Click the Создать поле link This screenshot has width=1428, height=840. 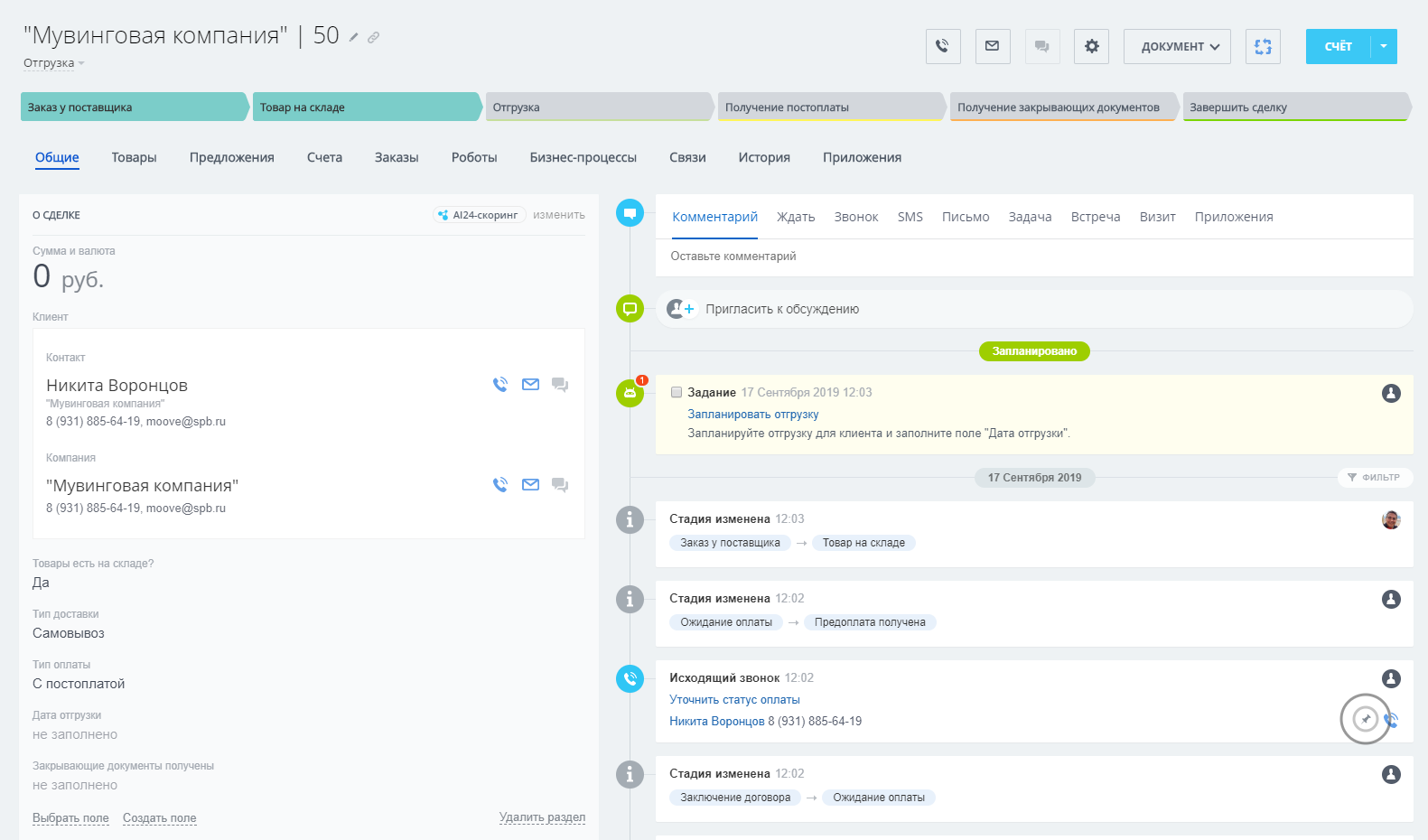159,818
